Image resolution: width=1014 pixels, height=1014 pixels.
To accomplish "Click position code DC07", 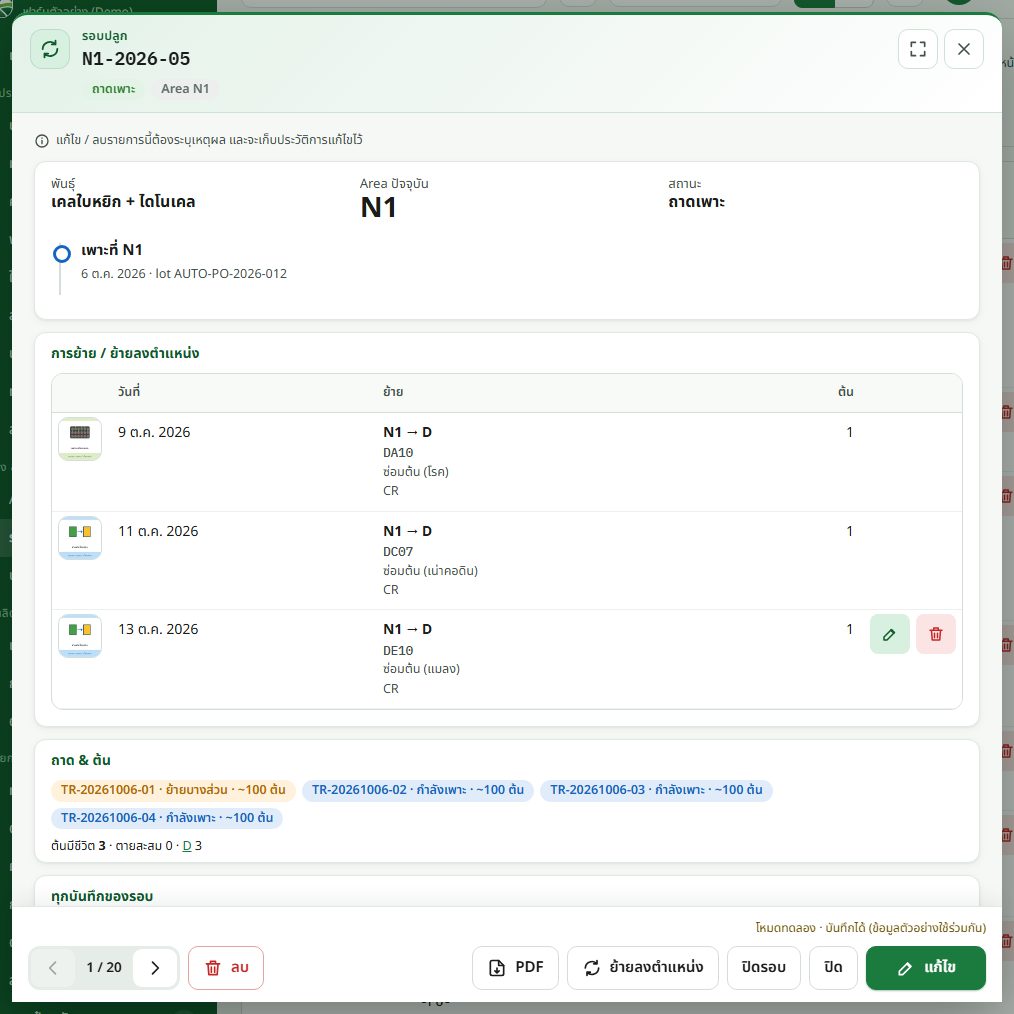I will click(398, 552).
